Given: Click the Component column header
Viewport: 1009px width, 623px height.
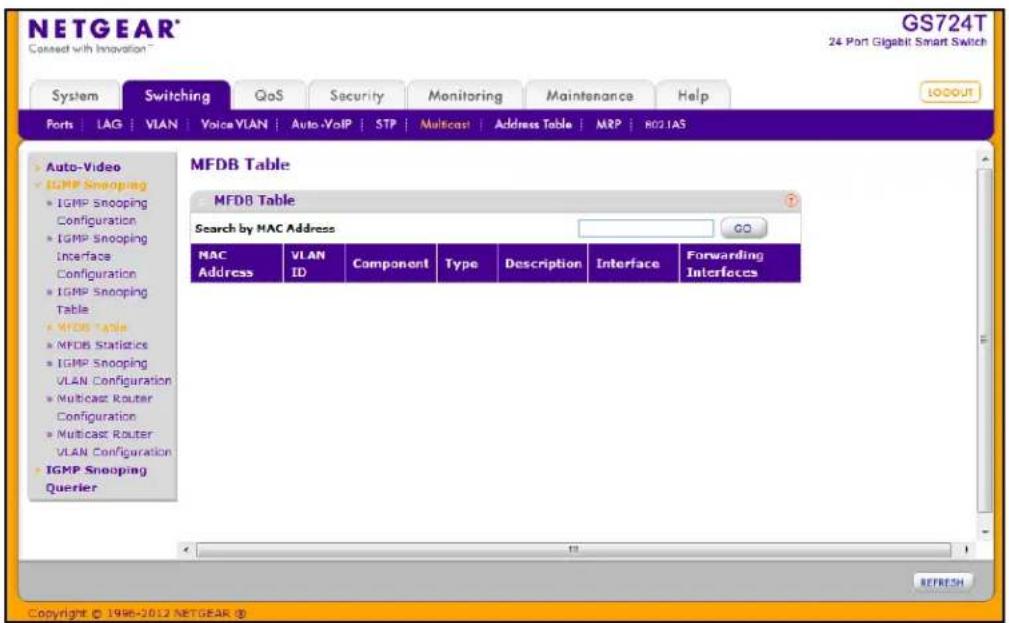Looking at the screenshot, I should [391, 263].
